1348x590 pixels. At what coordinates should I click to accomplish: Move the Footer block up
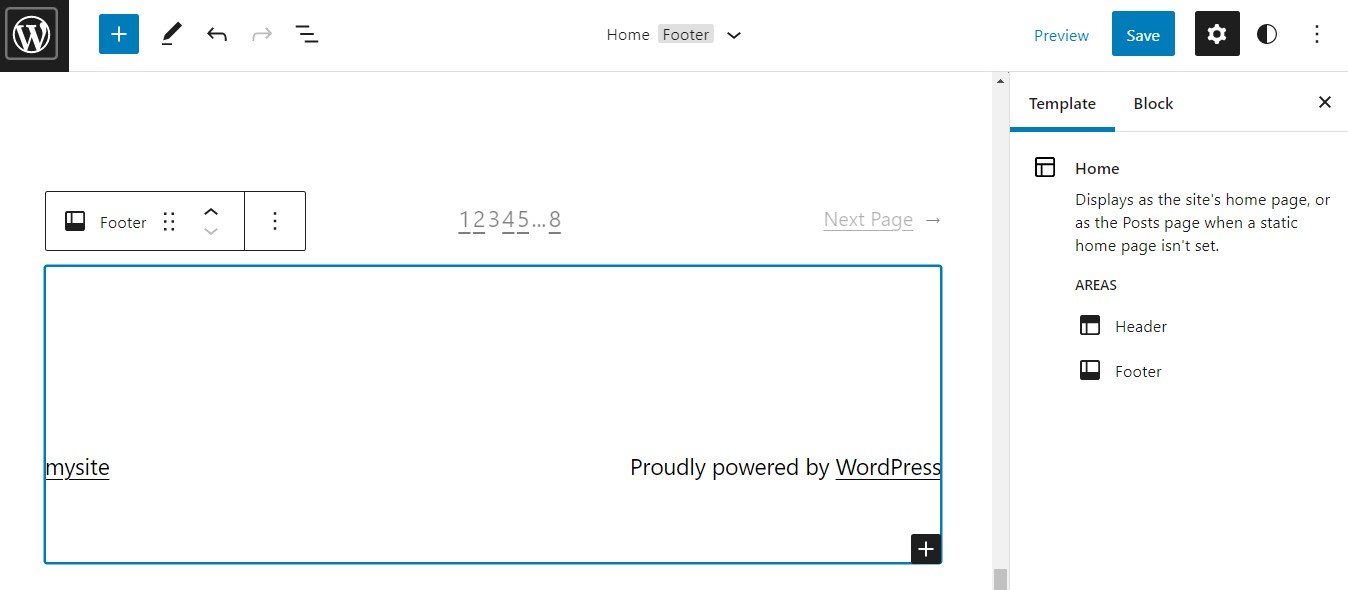point(211,211)
